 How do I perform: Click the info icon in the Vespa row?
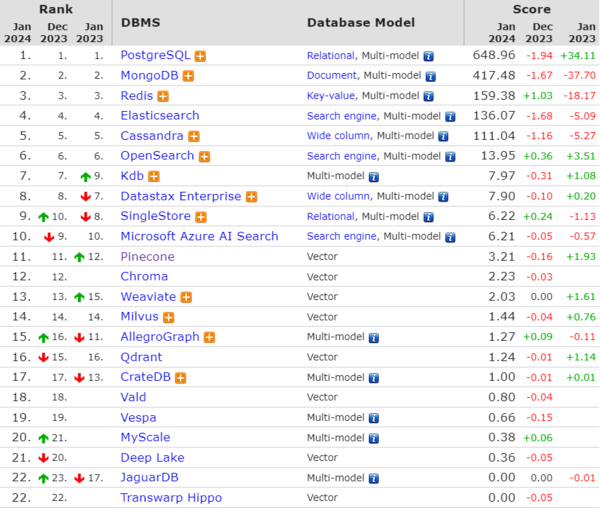click(374, 418)
